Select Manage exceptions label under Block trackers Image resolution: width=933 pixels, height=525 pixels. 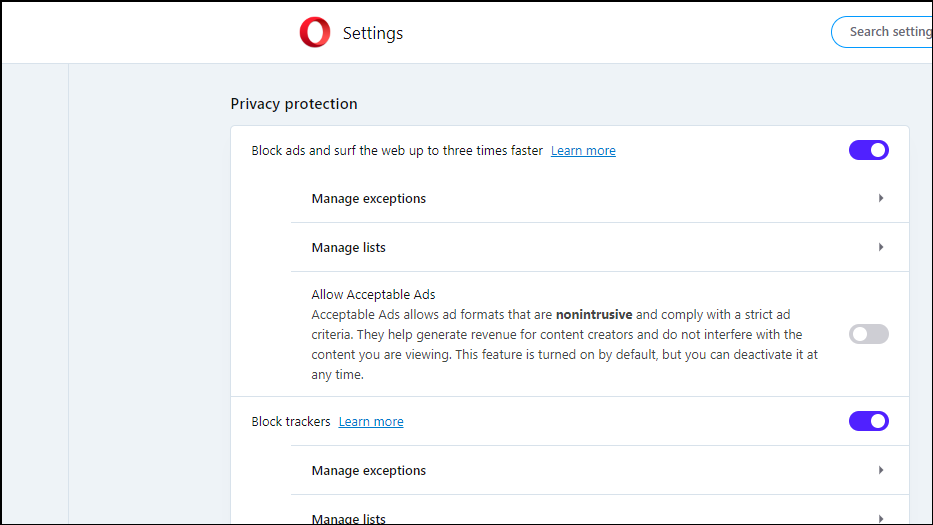[368, 471]
